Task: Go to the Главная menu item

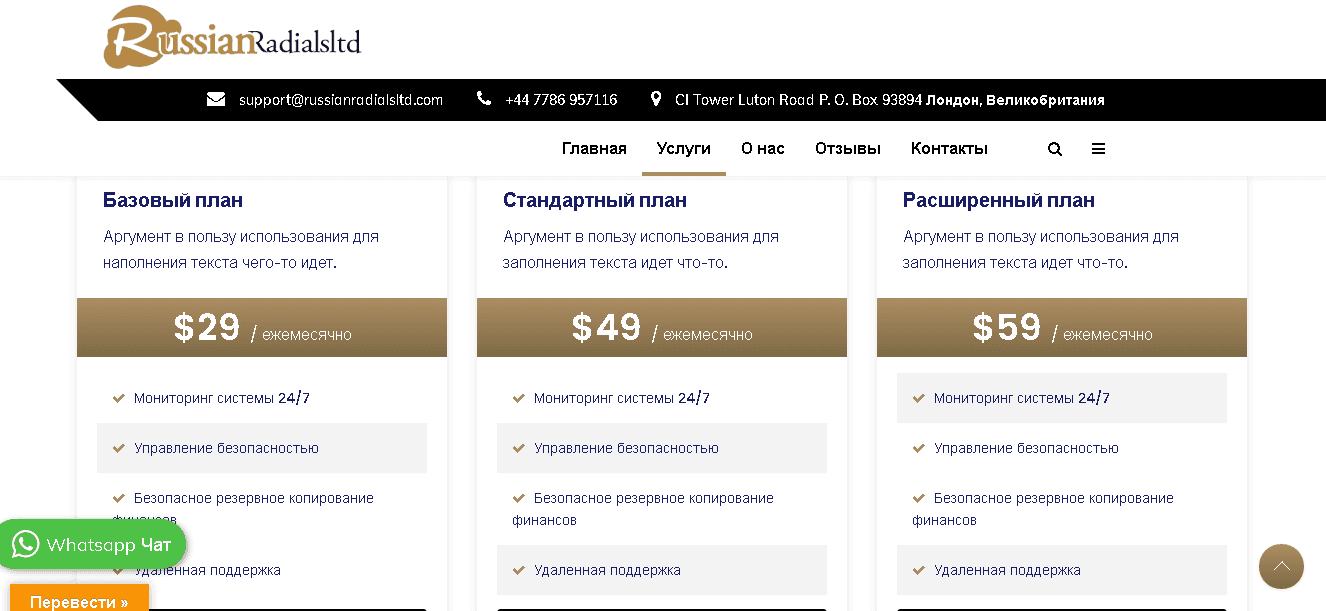Action: point(594,149)
